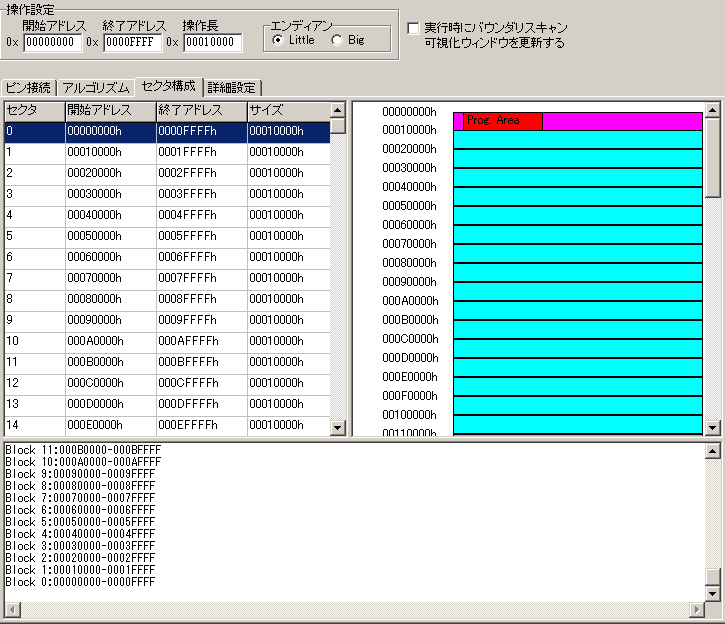725x624 pixels.
Task: Select the Little endian radio button
Action: pyautogui.click(x=278, y=40)
